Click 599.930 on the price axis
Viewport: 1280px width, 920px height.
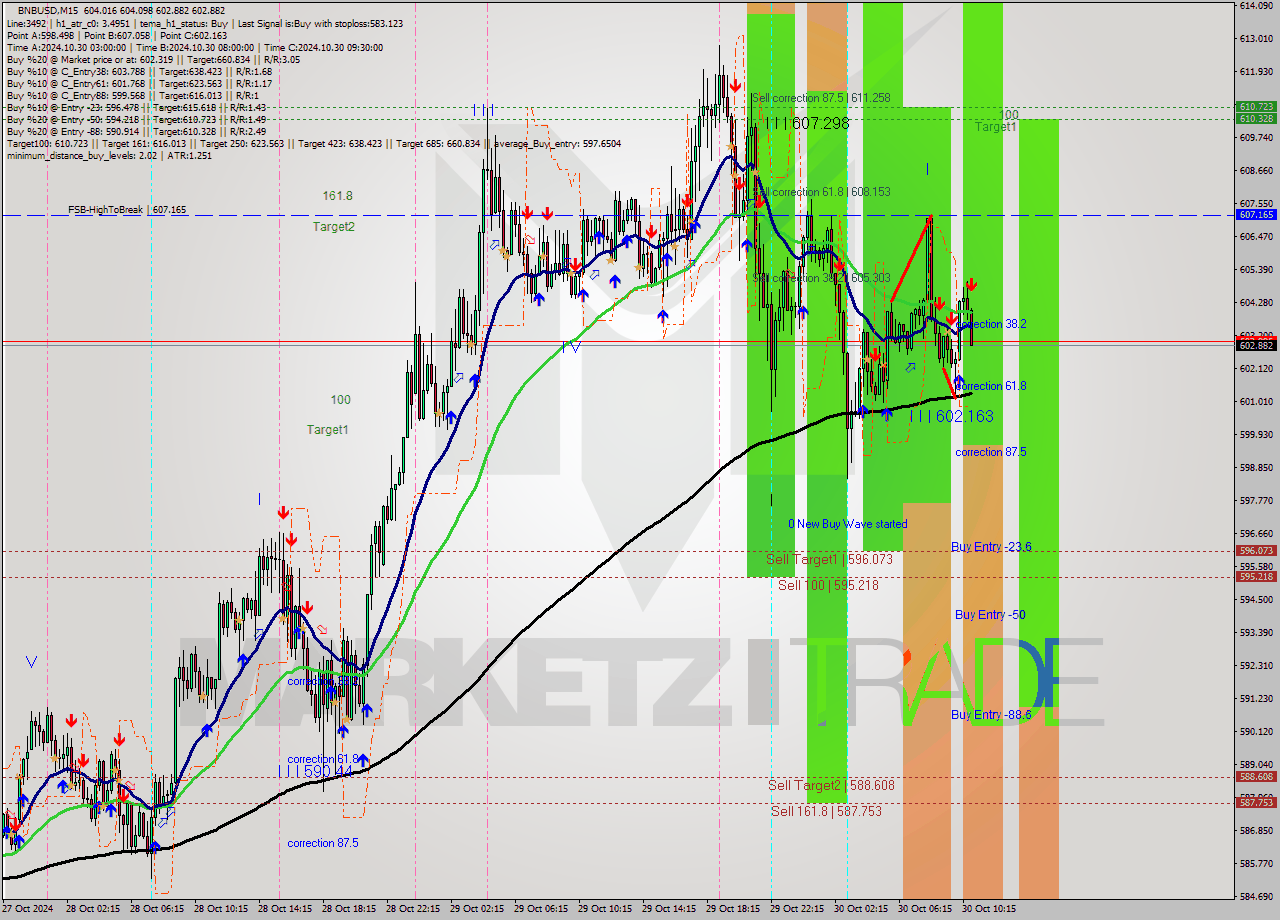[x=1255, y=434]
